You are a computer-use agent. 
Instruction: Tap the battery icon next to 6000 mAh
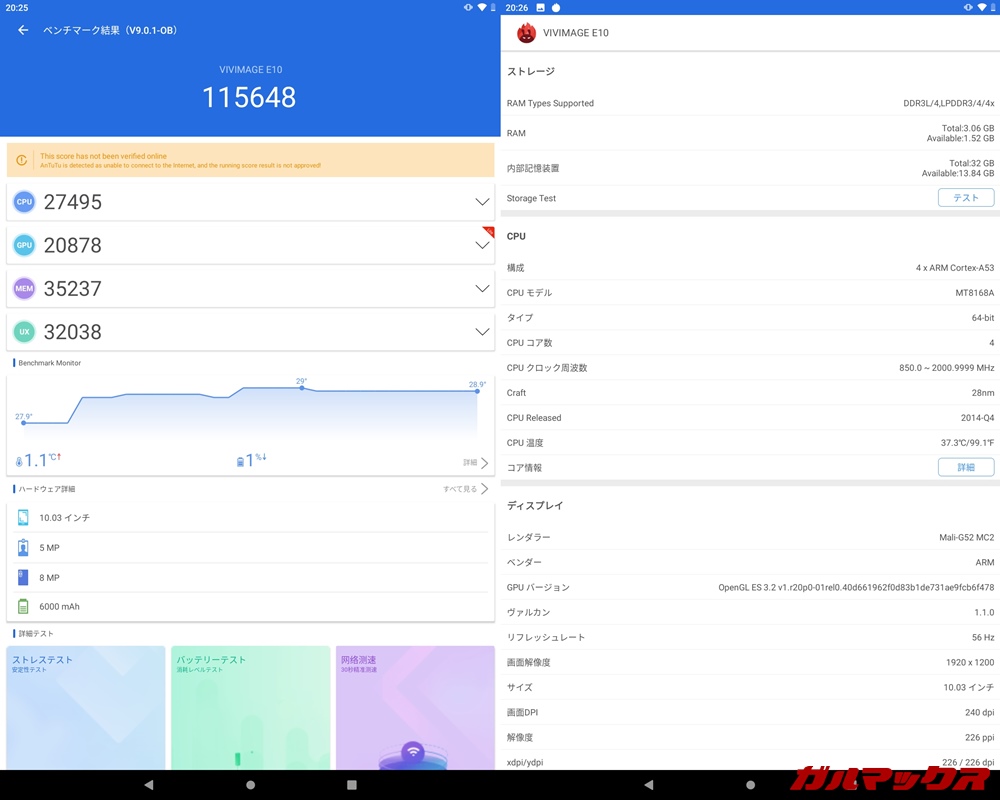[x=23, y=606]
